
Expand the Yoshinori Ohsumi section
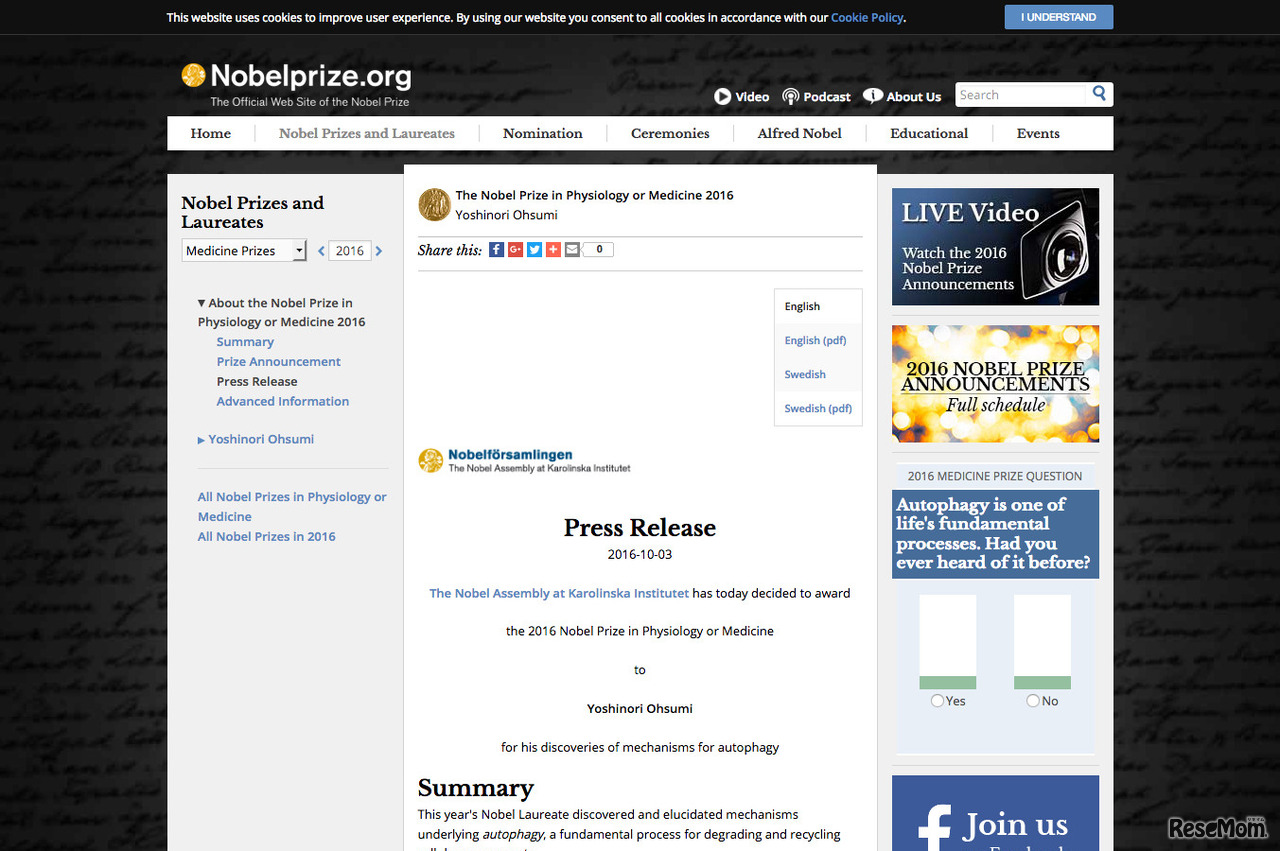point(201,440)
